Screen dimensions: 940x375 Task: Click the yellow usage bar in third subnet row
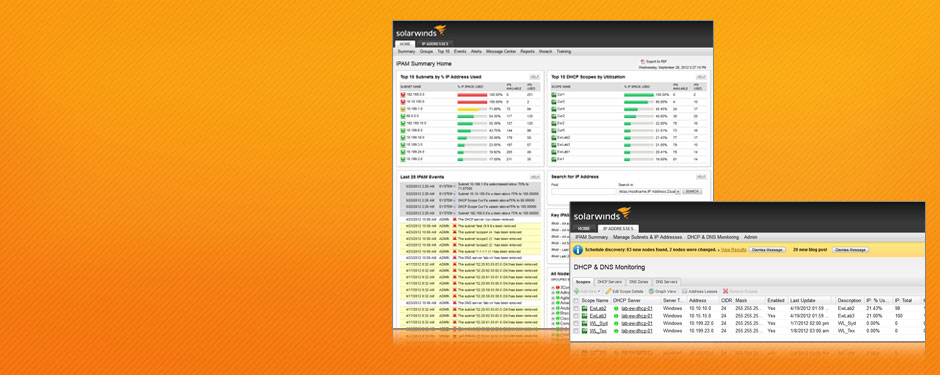tap(468, 109)
